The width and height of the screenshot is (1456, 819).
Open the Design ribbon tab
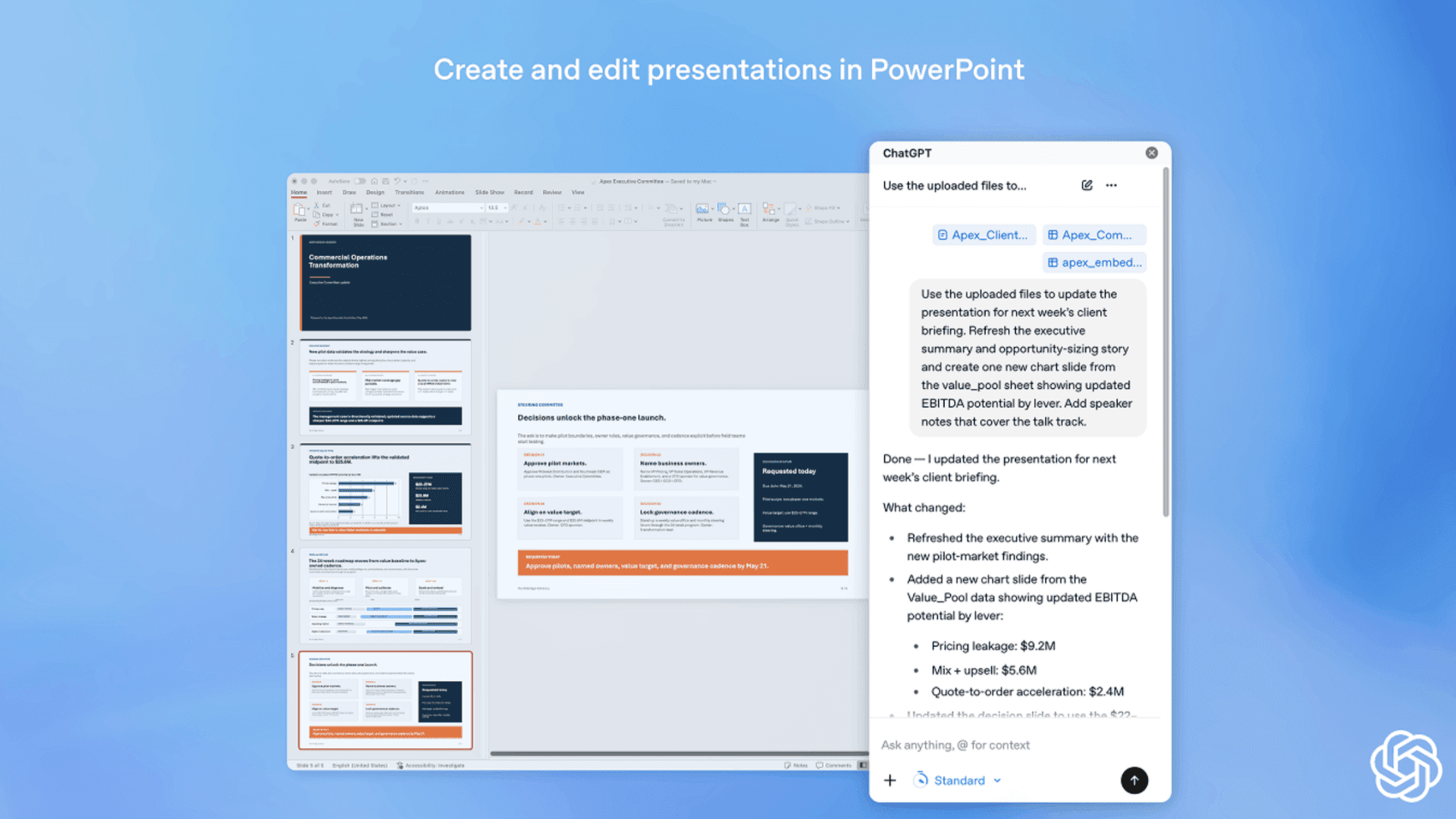coord(375,193)
